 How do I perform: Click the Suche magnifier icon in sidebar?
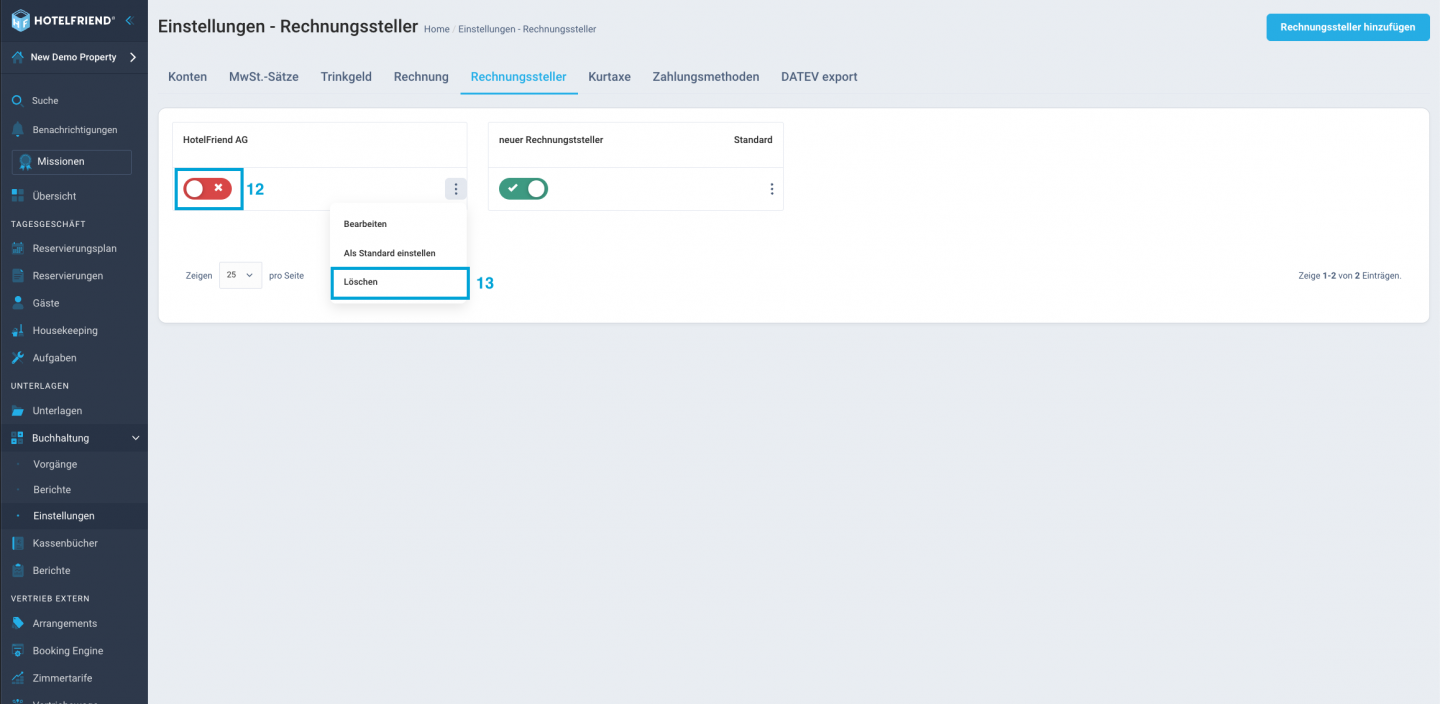coord(17,101)
